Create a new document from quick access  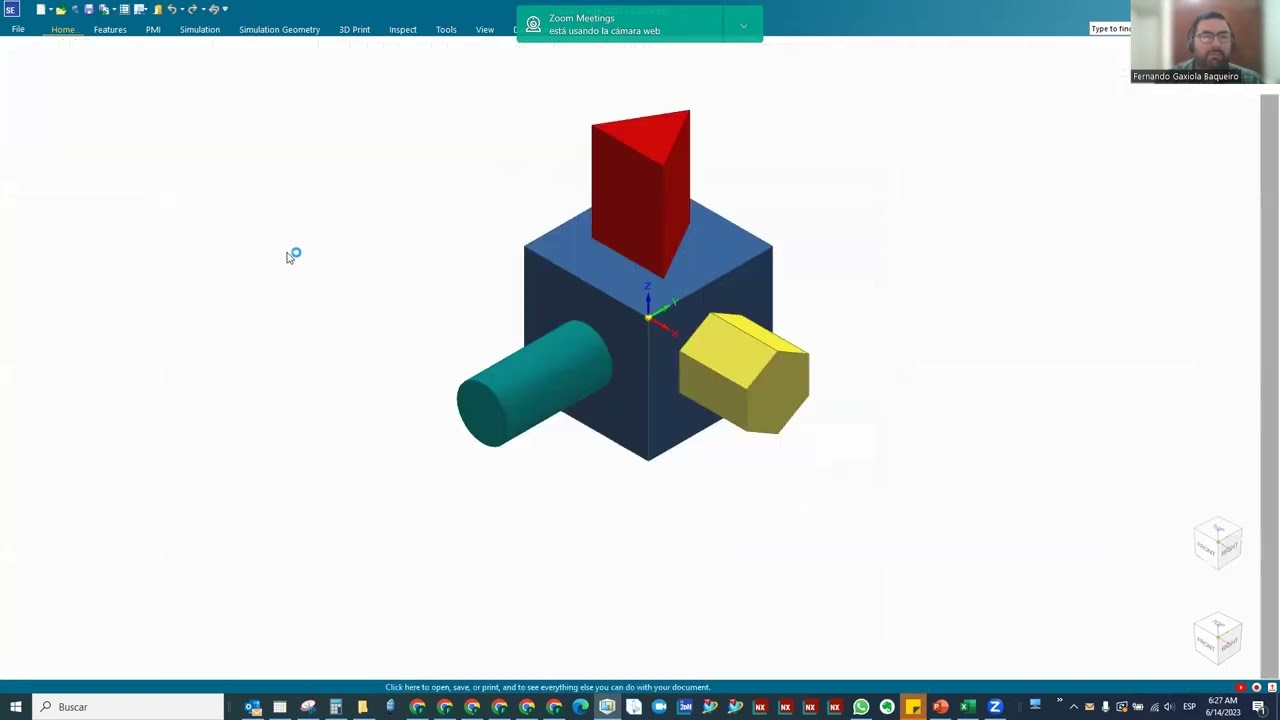[41, 10]
